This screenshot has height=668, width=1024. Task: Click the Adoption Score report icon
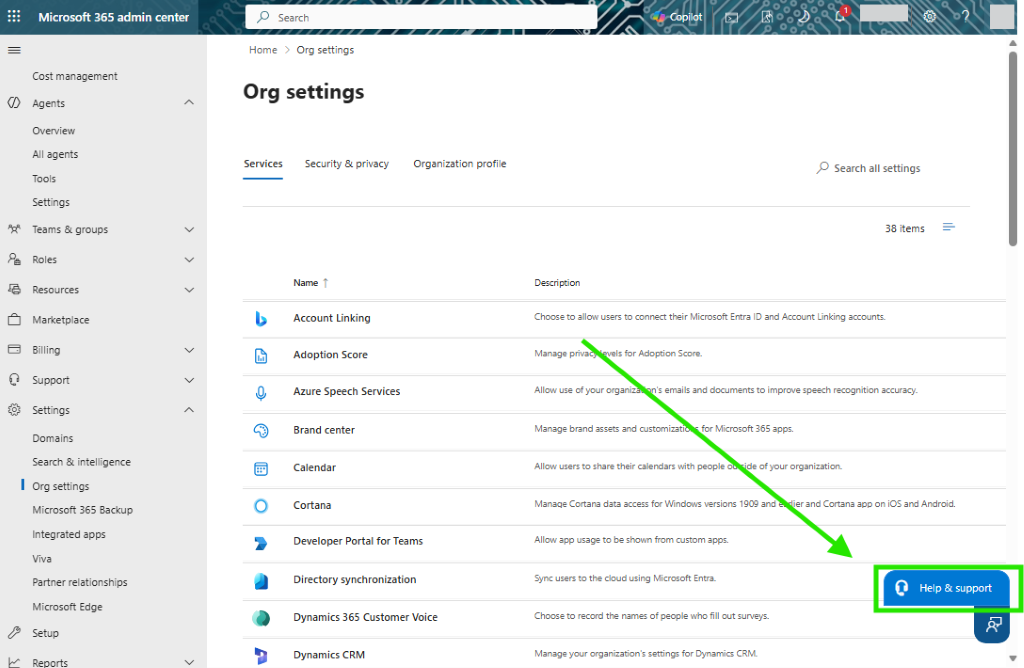[261, 356]
